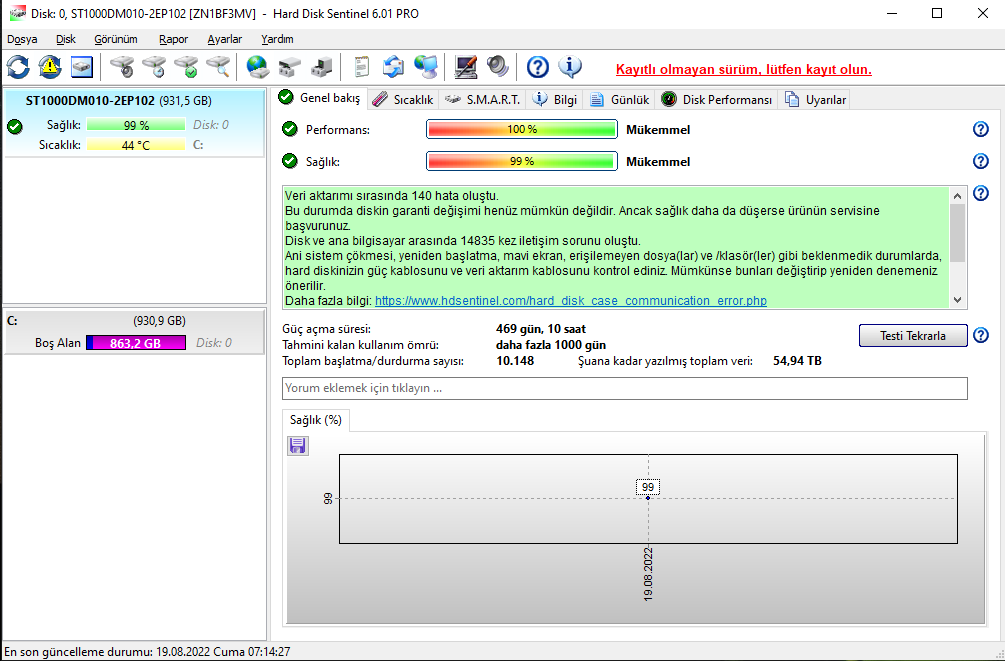Click the toolbar info speech bubble icon
This screenshot has width=1005, height=661.
(570, 67)
